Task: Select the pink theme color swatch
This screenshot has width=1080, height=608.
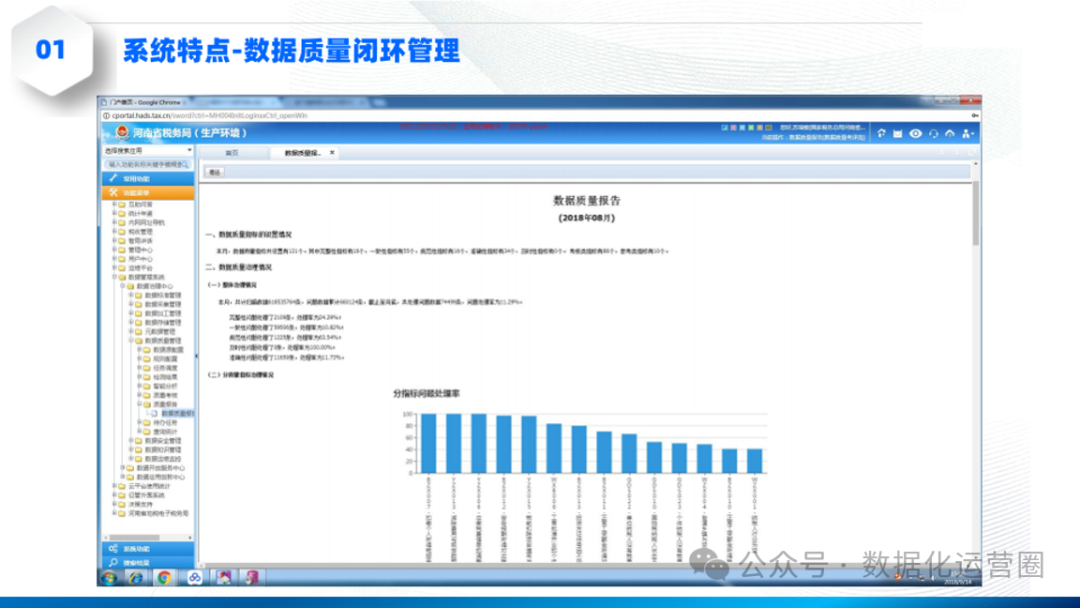Action: click(x=733, y=127)
